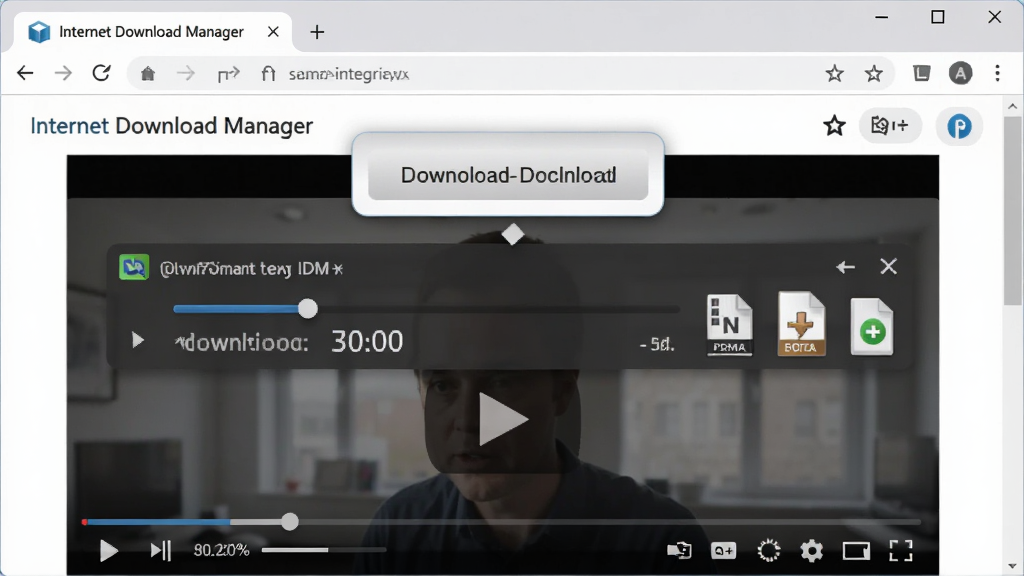Click the page scrollbar up arrow

(1012, 106)
